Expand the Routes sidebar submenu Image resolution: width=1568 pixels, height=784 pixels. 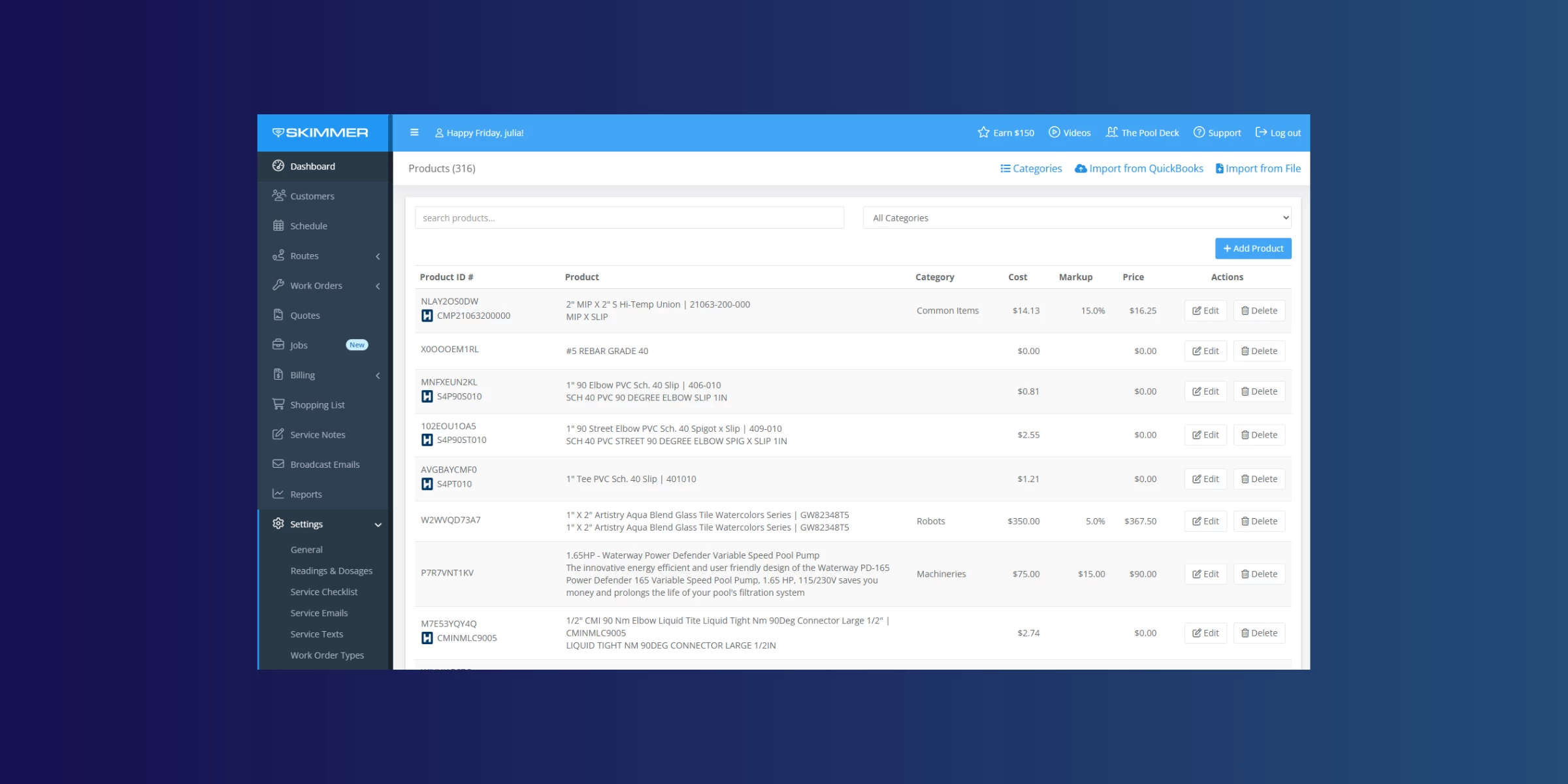point(378,256)
